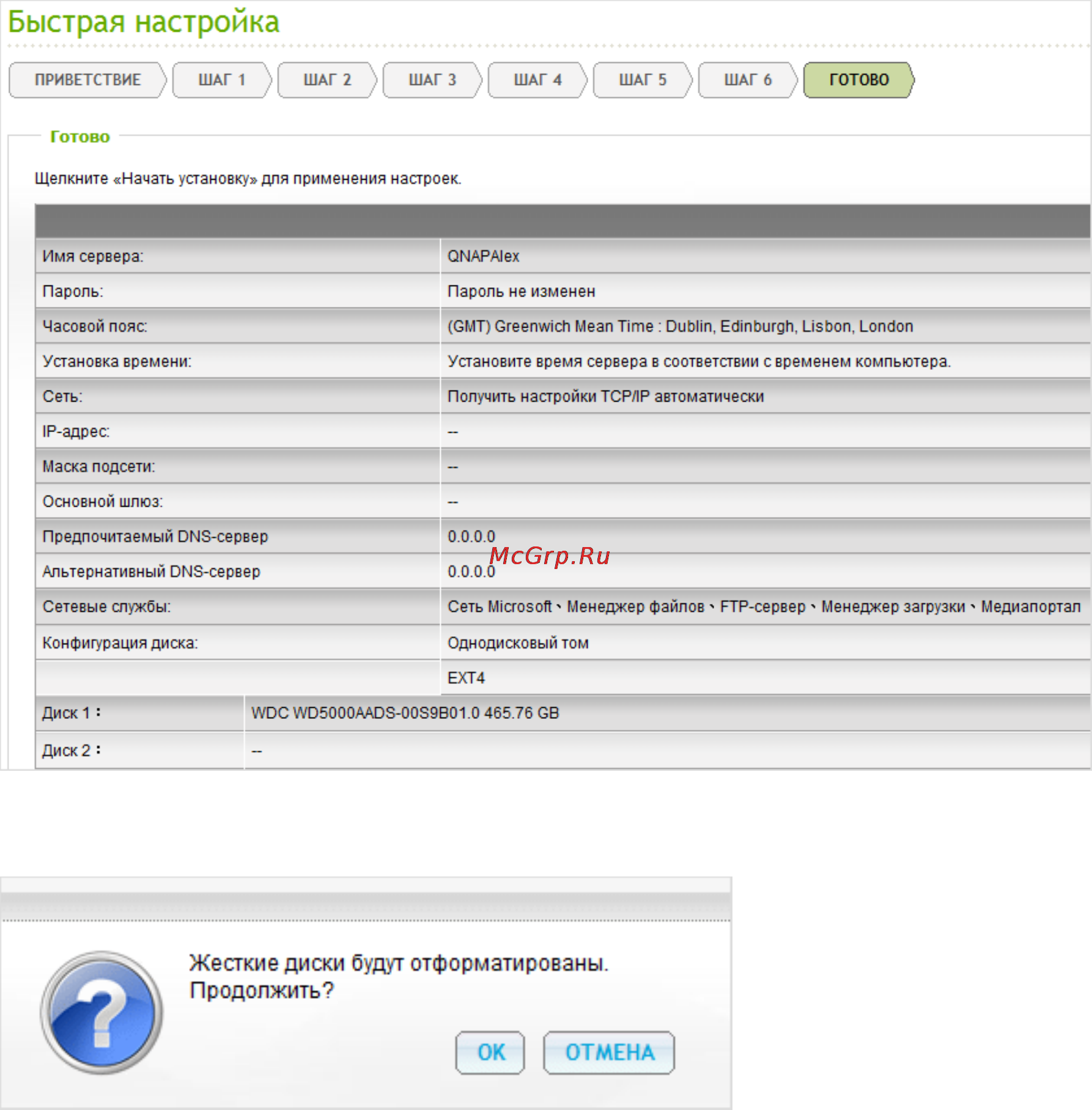Click the 'Конфигурация диска:' label

(120, 643)
